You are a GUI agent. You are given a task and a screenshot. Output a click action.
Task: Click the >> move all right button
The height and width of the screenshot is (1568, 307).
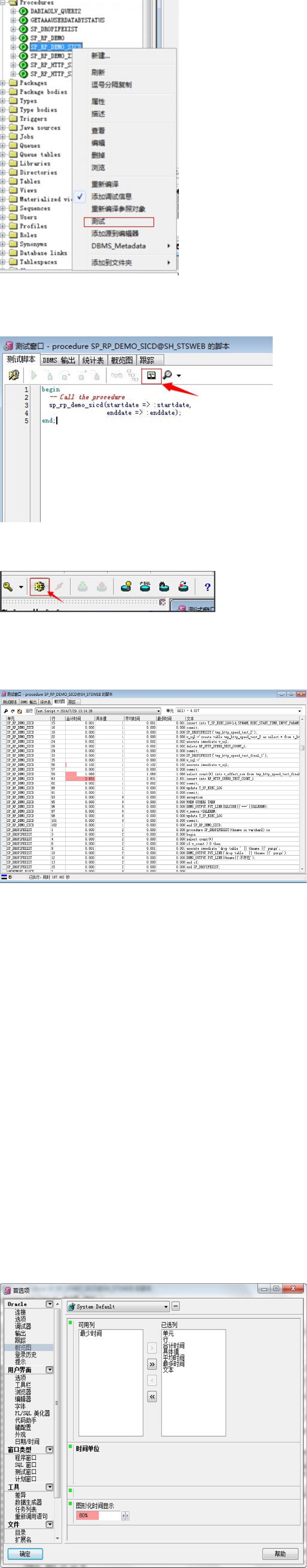[152, 1365]
